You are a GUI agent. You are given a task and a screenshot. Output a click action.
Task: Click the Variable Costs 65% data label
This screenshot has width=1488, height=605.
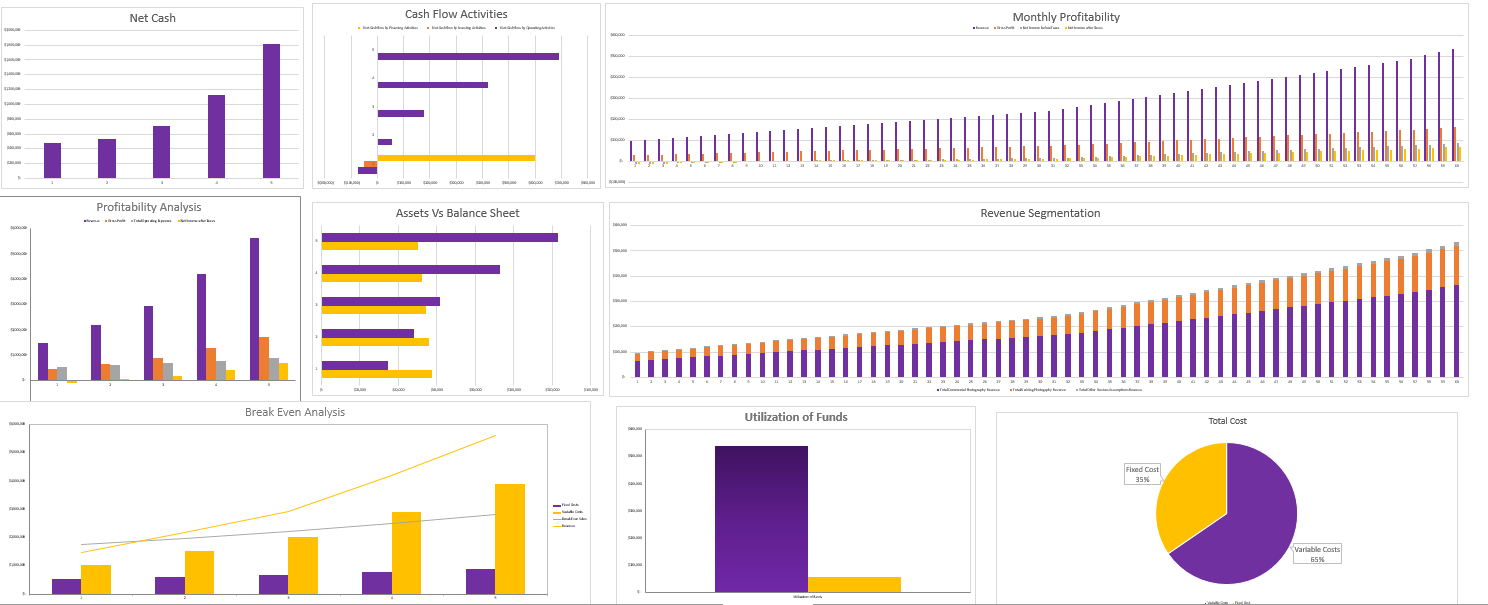1317,554
